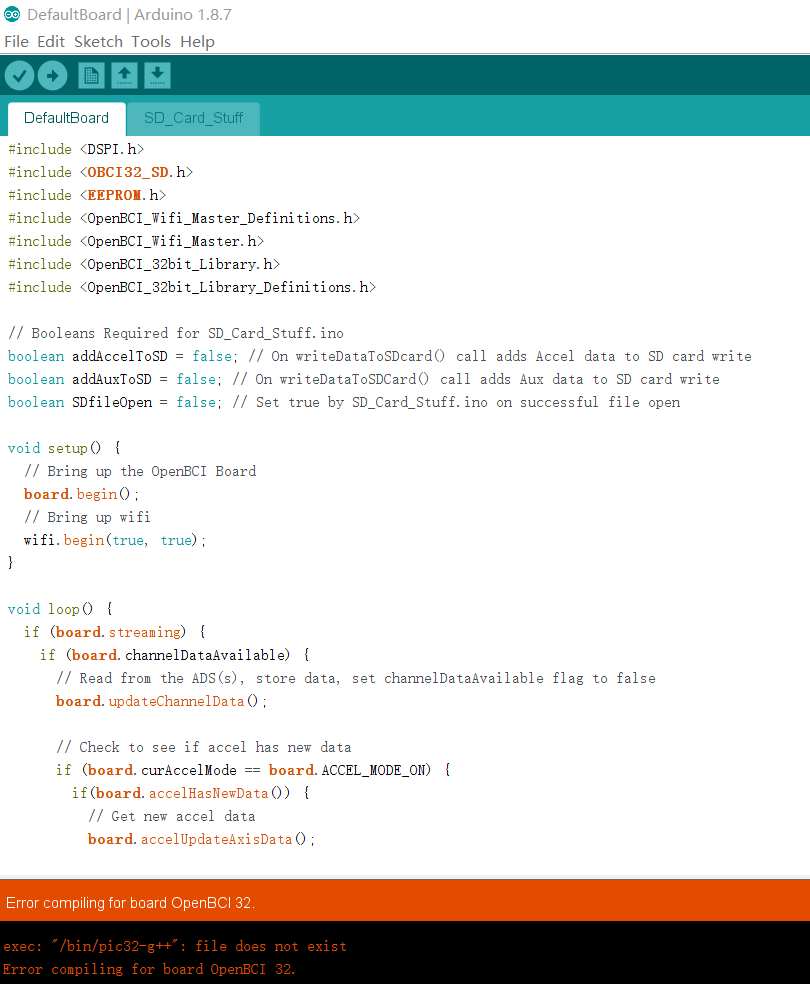This screenshot has height=984, width=810.
Task: Open the Sketch menu
Action: [98, 41]
